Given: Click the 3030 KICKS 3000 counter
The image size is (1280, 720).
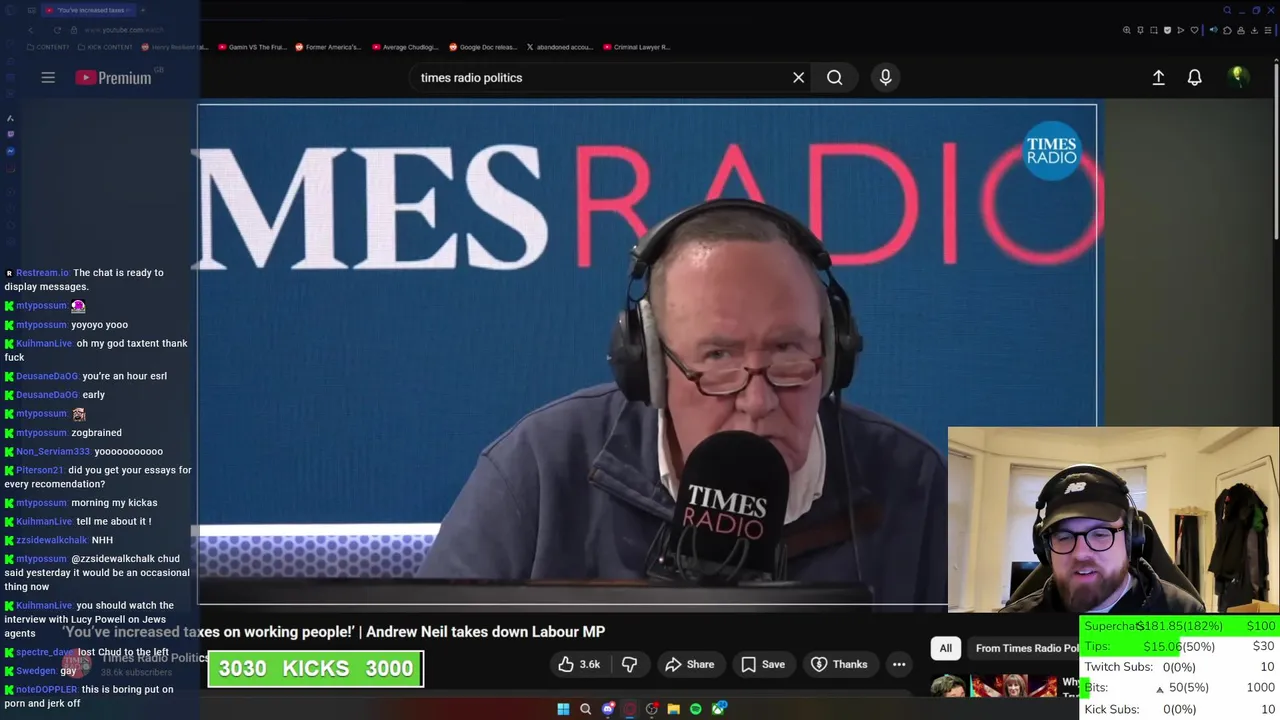Looking at the screenshot, I should click(x=316, y=668).
